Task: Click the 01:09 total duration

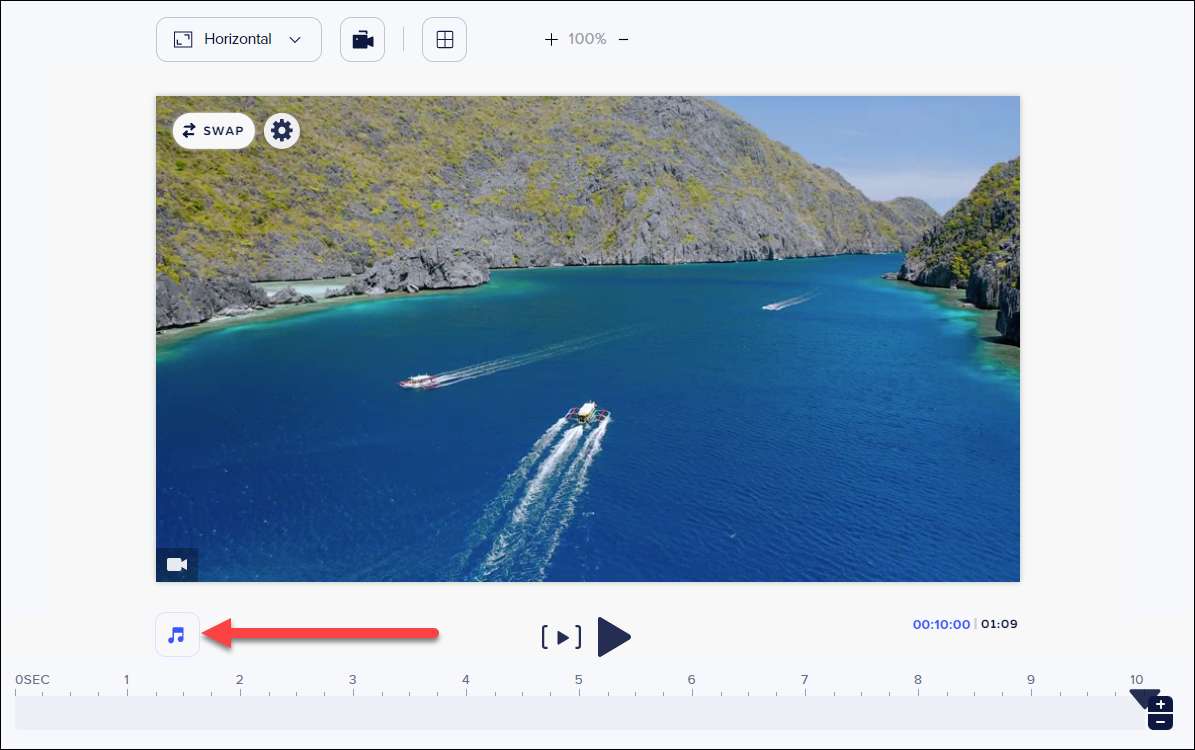Action: pyautogui.click(x=999, y=625)
